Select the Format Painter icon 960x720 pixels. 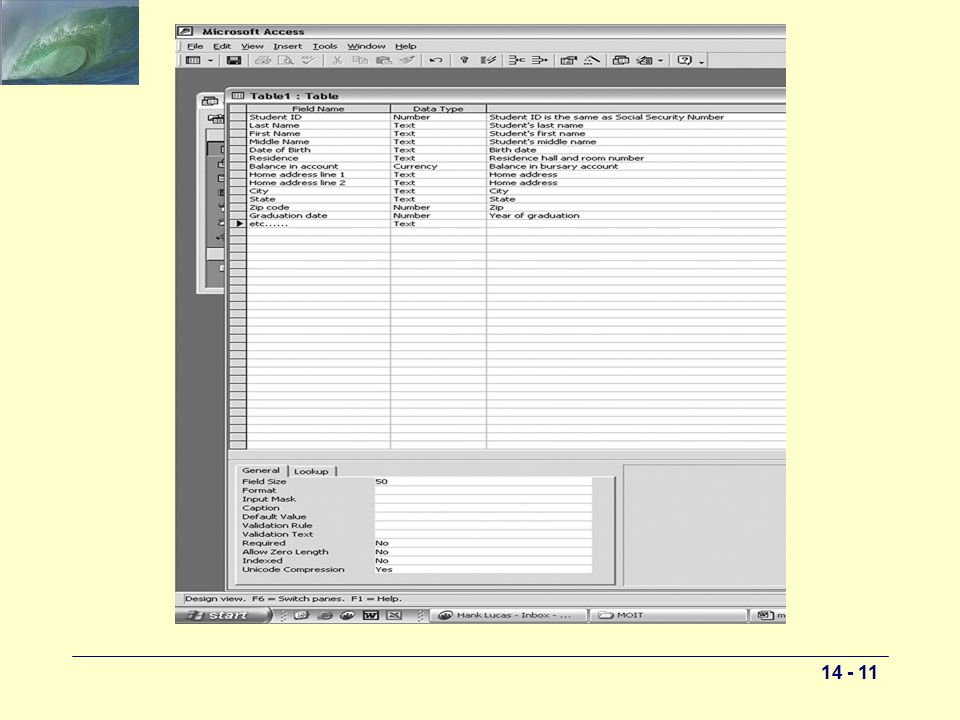point(407,60)
